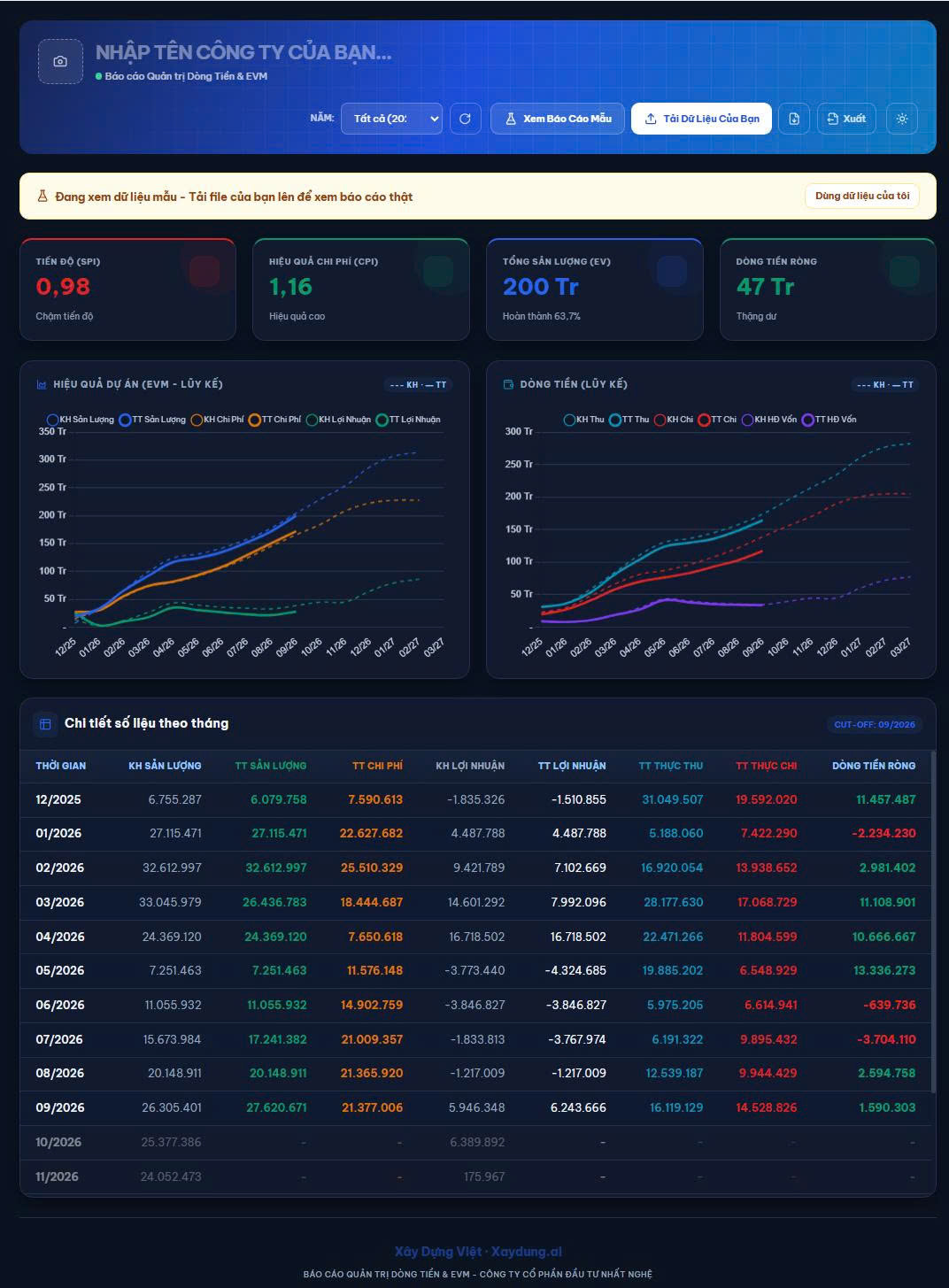Click the camera logo upload icon

point(60,61)
